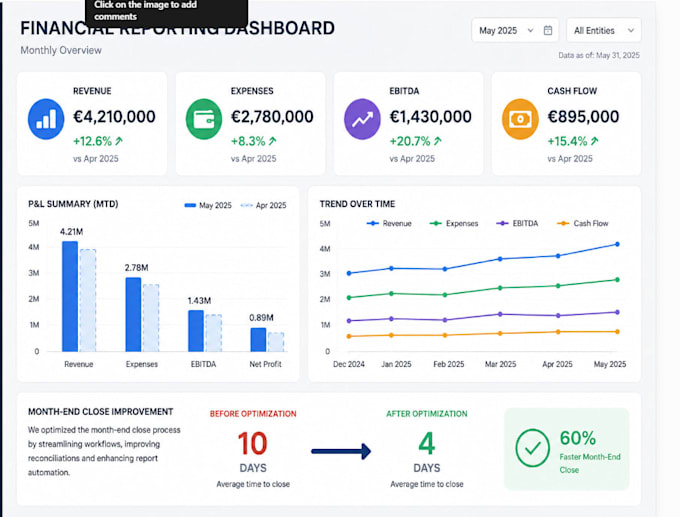Click the chevron beside All Entities
This screenshot has height=517, width=680.
[x=631, y=30]
